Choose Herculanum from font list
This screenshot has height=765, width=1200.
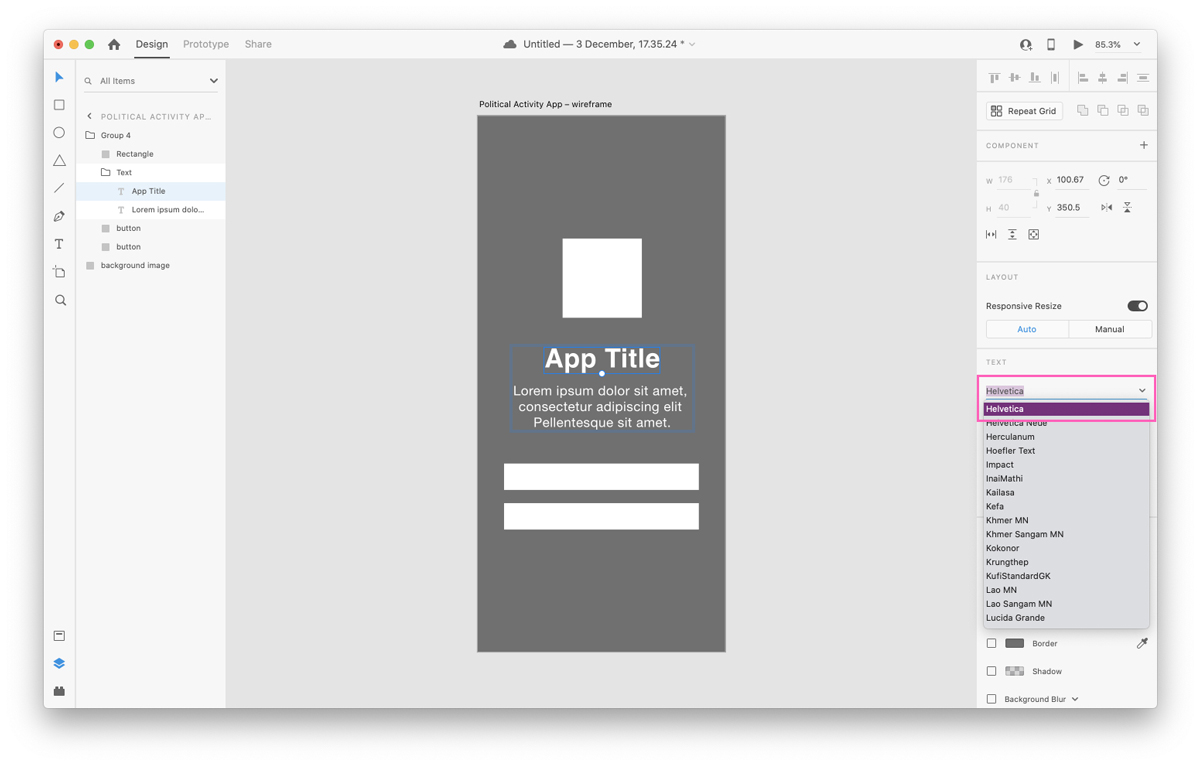pos(1066,437)
